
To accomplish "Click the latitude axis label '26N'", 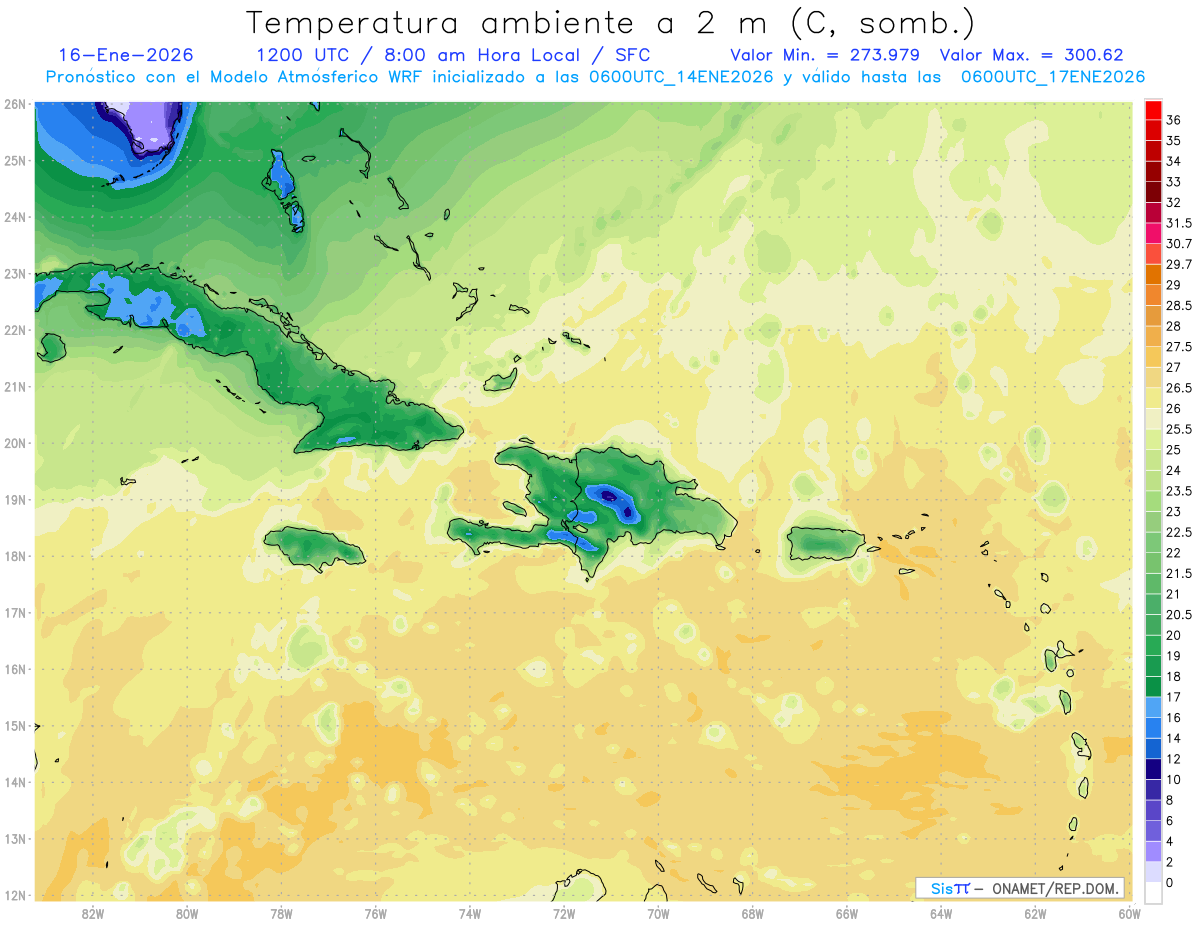I will (x=14, y=104).
